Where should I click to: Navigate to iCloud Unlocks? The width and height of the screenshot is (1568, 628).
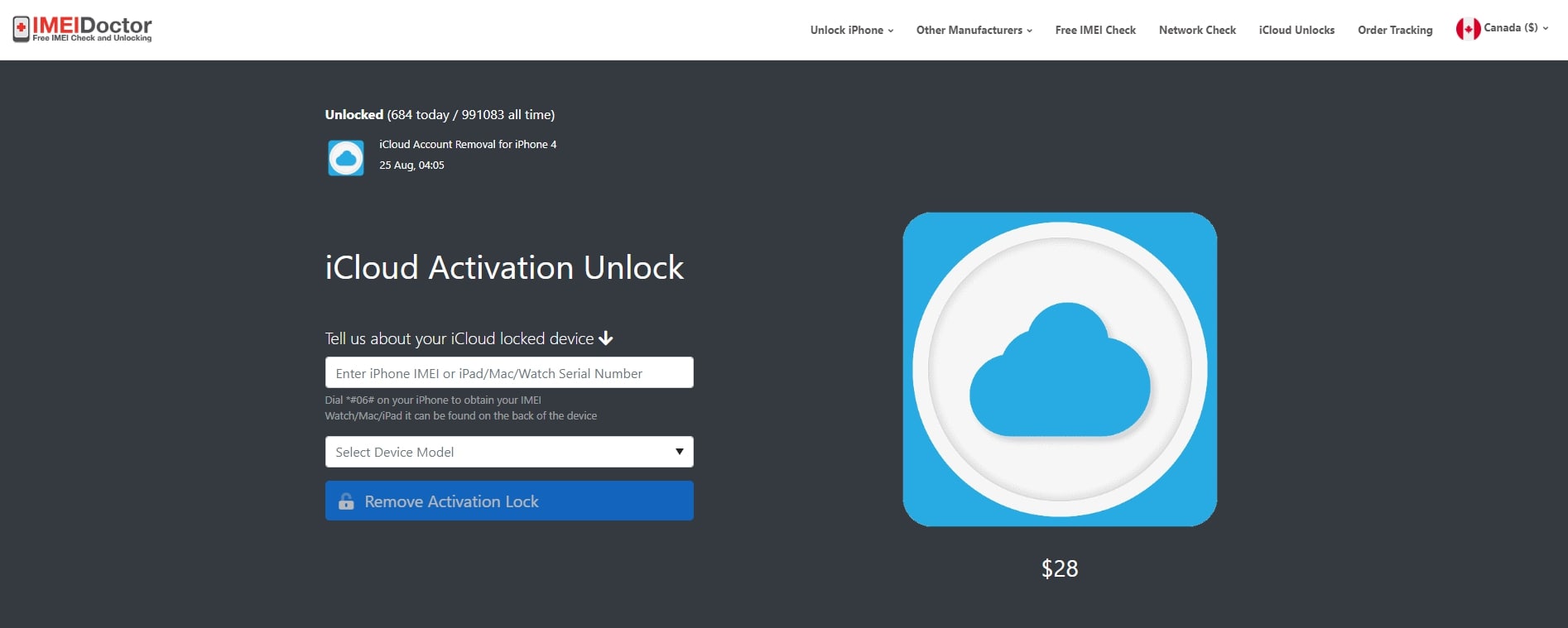pos(1296,30)
